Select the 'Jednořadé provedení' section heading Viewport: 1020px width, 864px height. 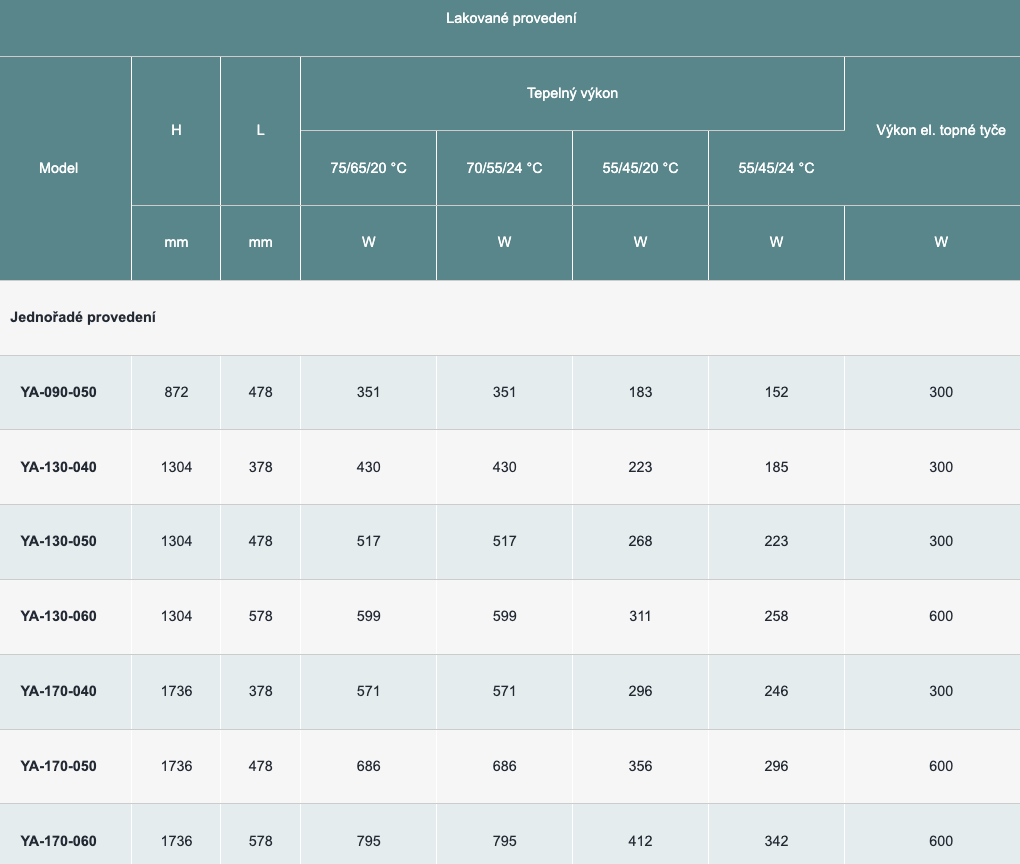[x=83, y=317]
